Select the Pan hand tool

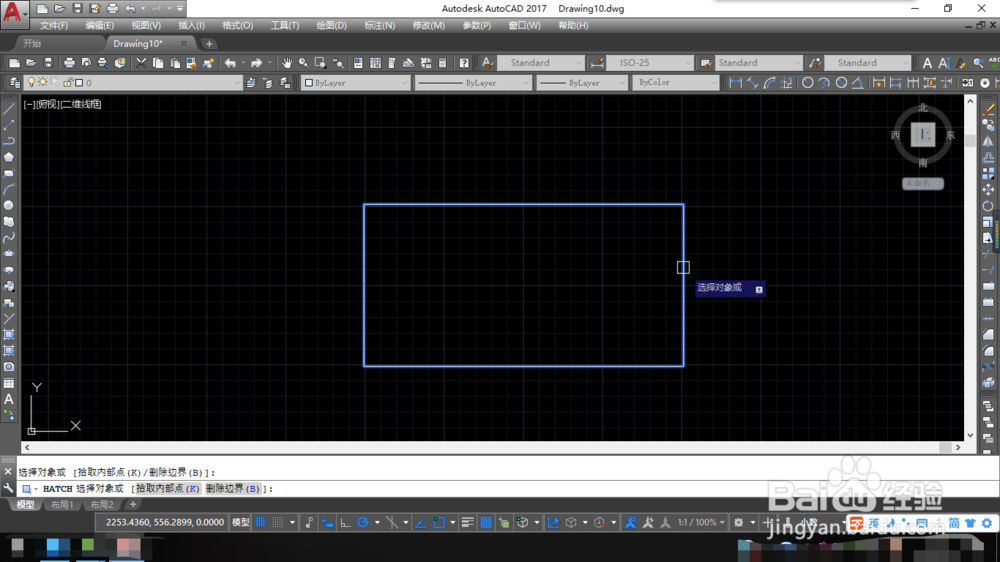pos(287,63)
